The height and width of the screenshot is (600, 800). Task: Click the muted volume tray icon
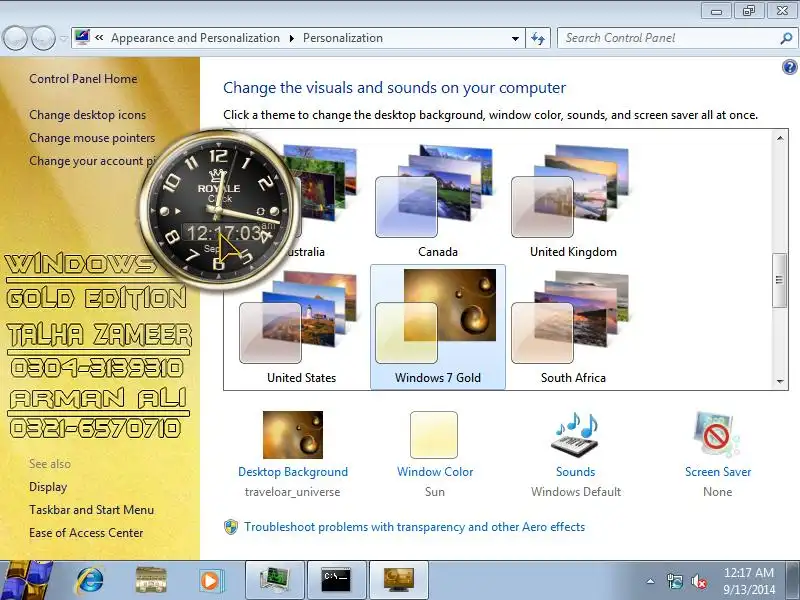pyautogui.click(x=698, y=581)
